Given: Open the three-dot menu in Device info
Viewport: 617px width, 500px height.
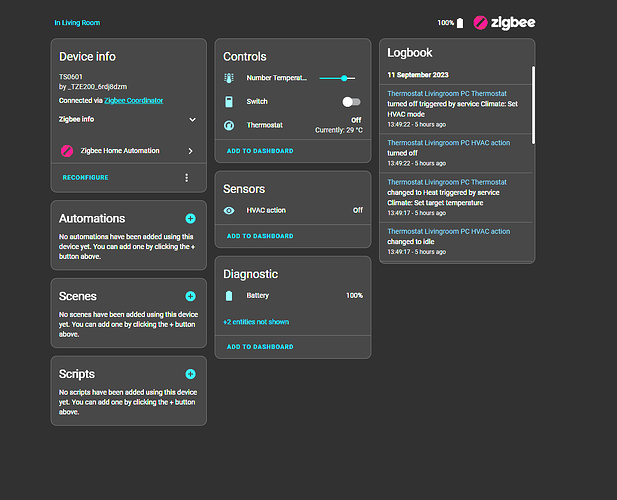Looking at the screenshot, I should [x=186, y=178].
